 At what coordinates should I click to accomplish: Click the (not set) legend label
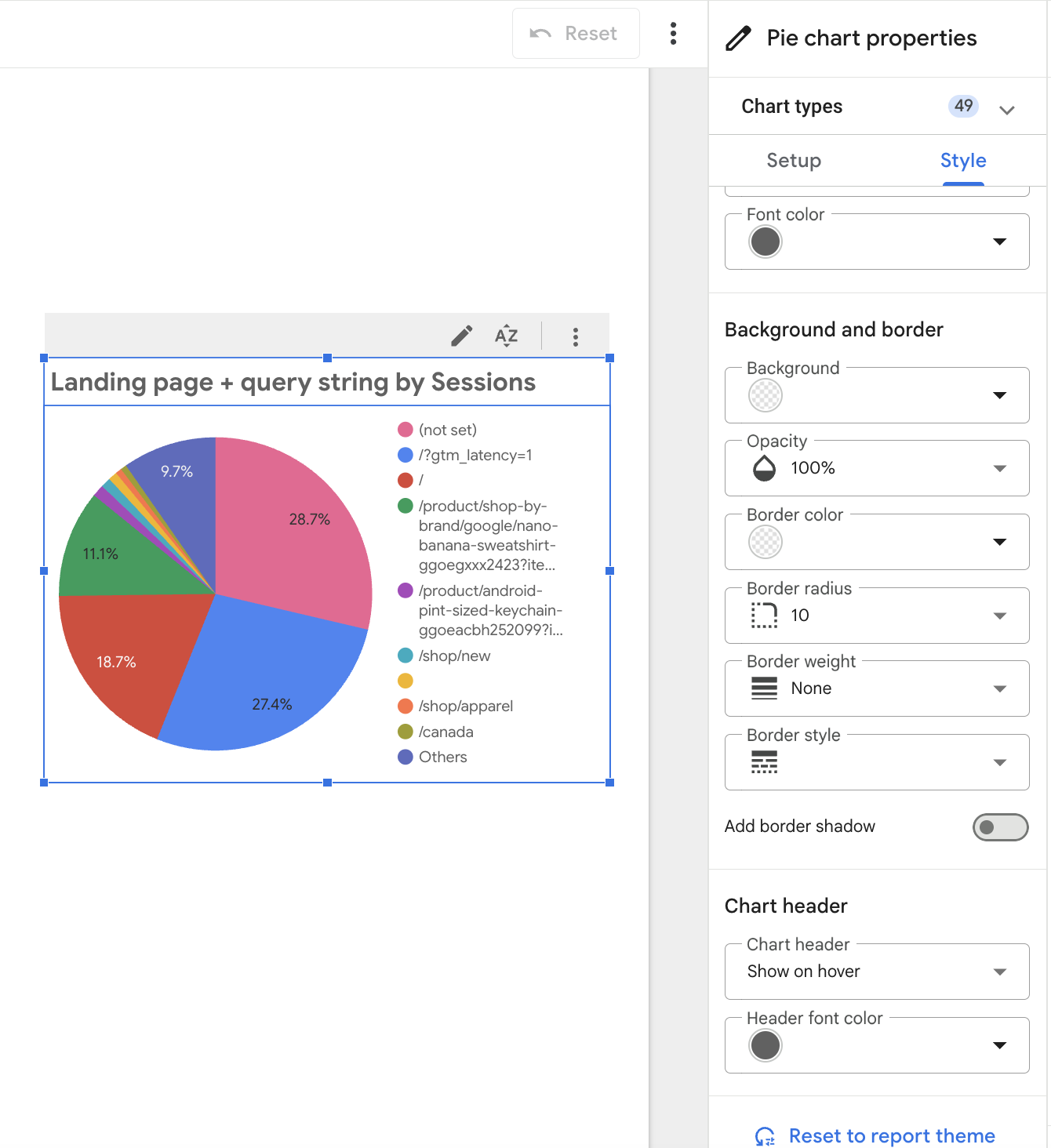[x=448, y=430]
